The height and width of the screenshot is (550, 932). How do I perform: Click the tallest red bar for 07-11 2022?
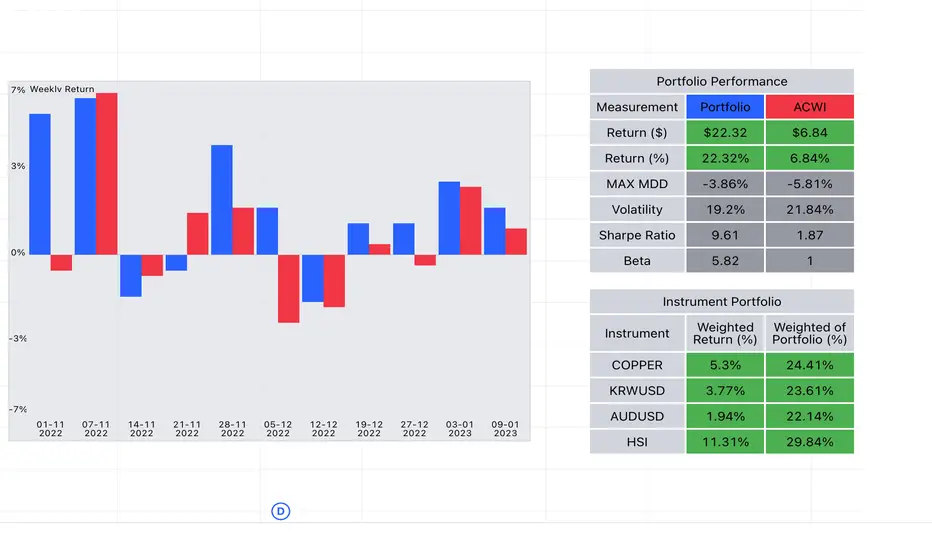[106, 174]
